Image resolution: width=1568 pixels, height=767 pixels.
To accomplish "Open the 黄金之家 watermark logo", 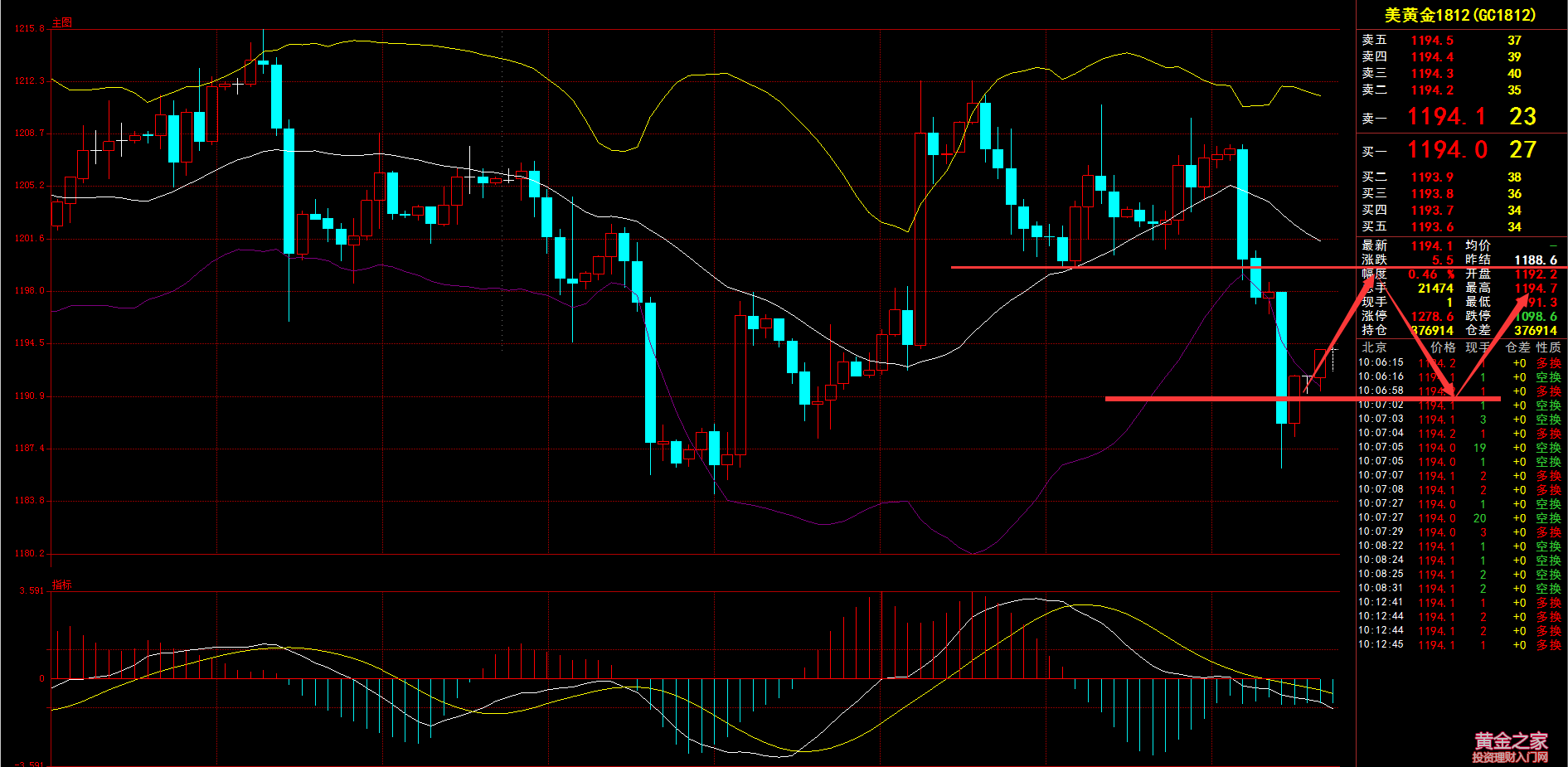I will tap(1510, 746).
